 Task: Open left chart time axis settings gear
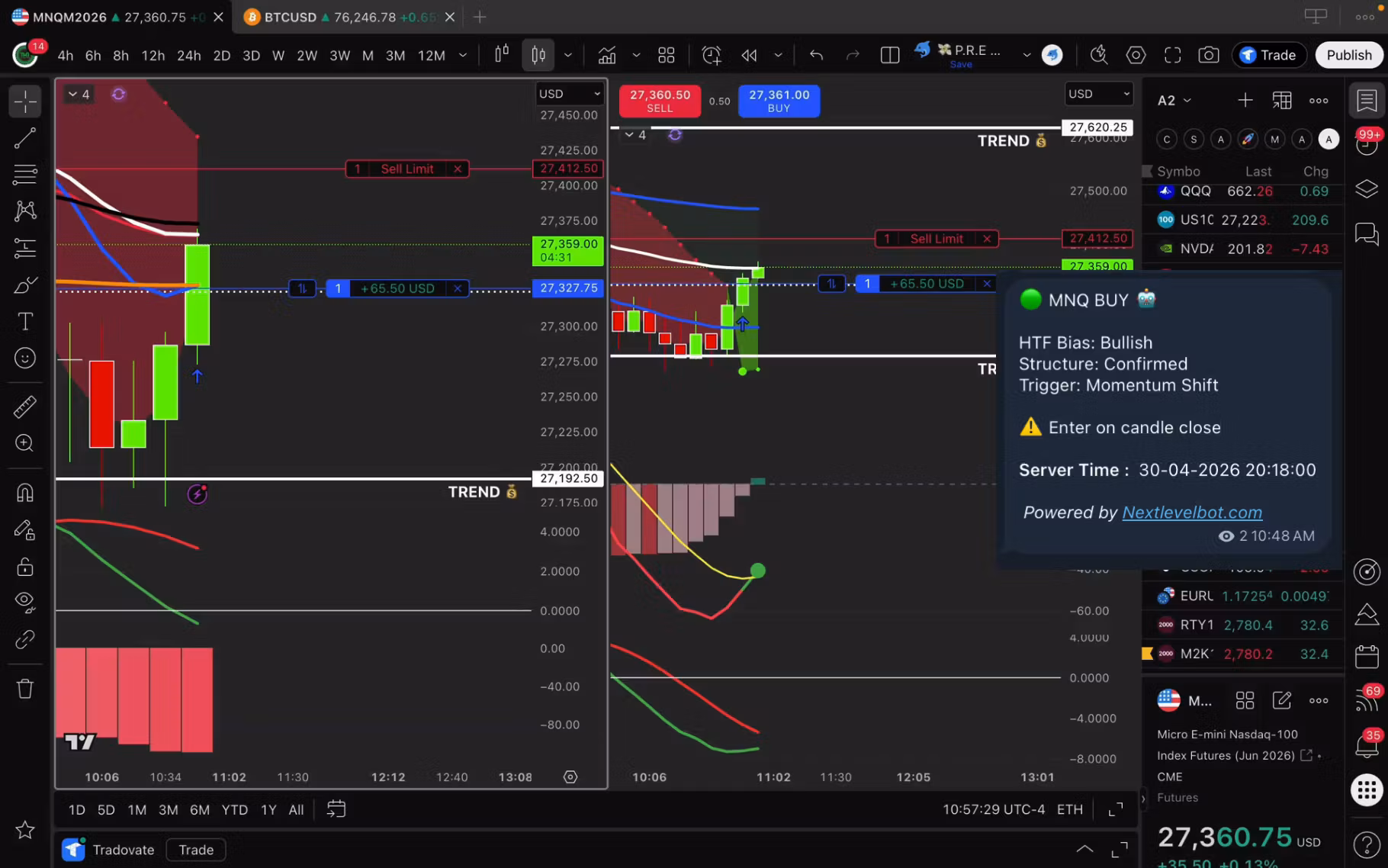570,777
